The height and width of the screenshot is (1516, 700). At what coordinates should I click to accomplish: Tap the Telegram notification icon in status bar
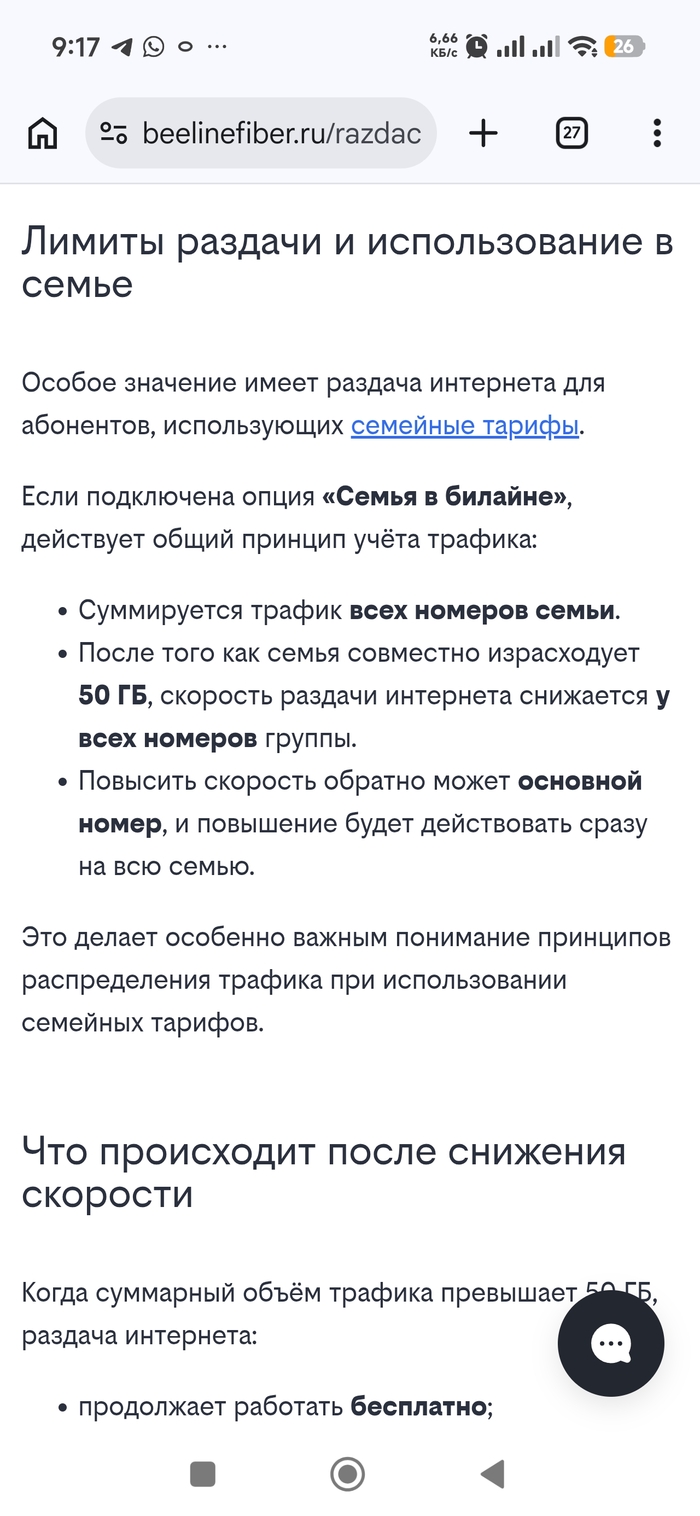pyautogui.click(x=121, y=46)
